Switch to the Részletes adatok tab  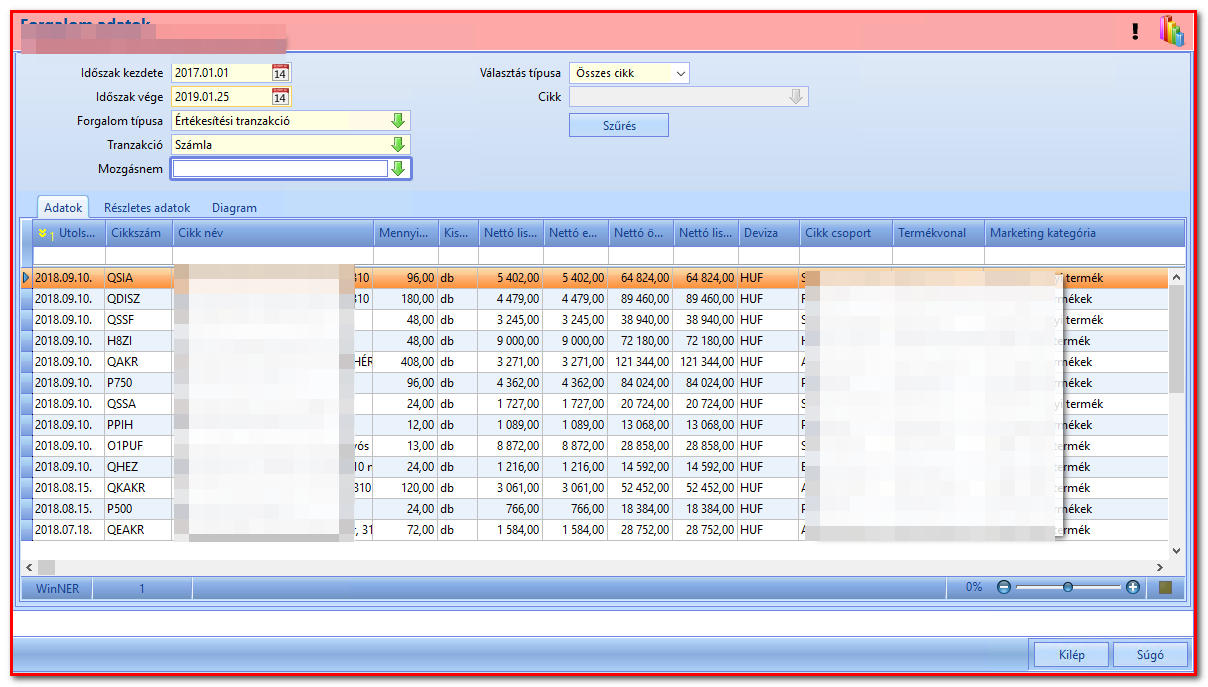[147, 208]
